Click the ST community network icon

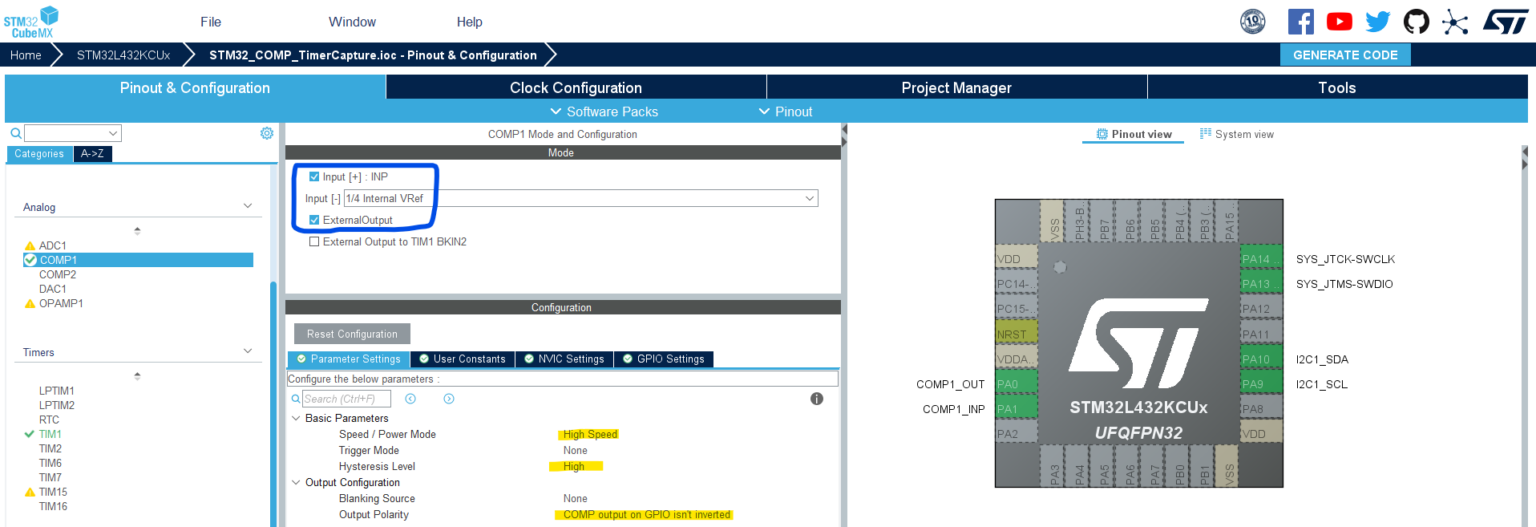(1455, 21)
